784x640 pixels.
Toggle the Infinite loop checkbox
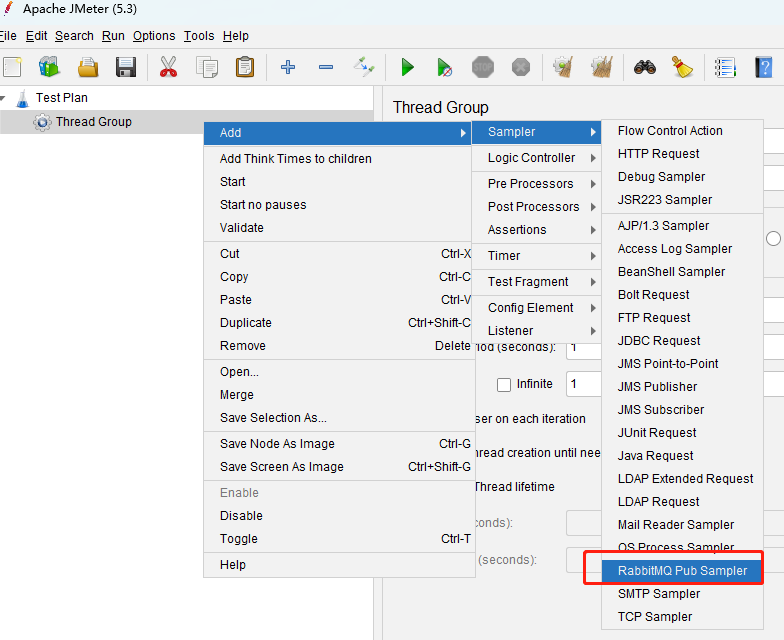[x=504, y=384]
